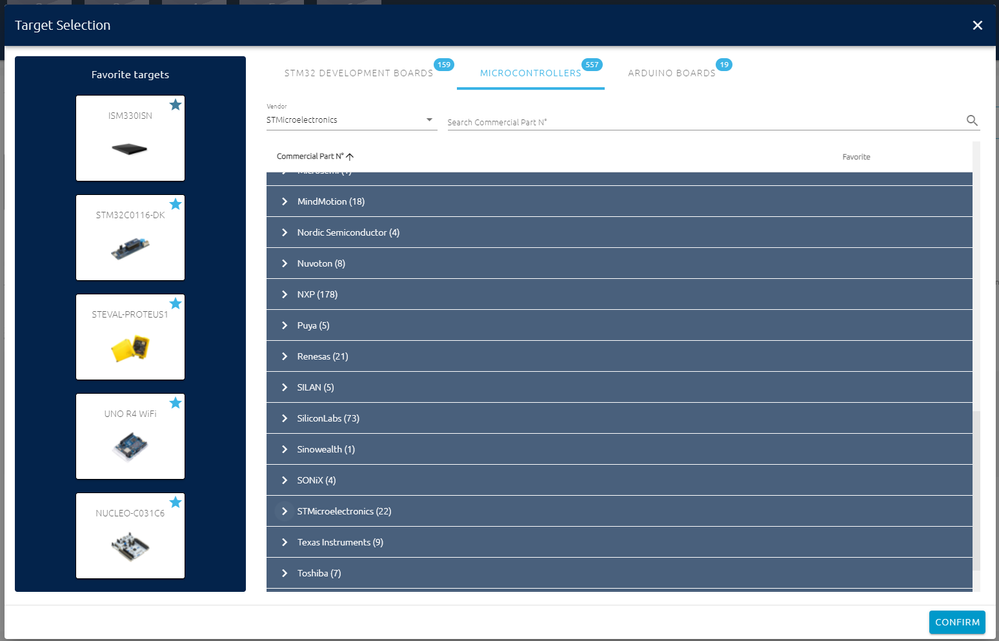Click the Search Commercial Part N° field
The height and width of the screenshot is (641, 999).
(706, 122)
